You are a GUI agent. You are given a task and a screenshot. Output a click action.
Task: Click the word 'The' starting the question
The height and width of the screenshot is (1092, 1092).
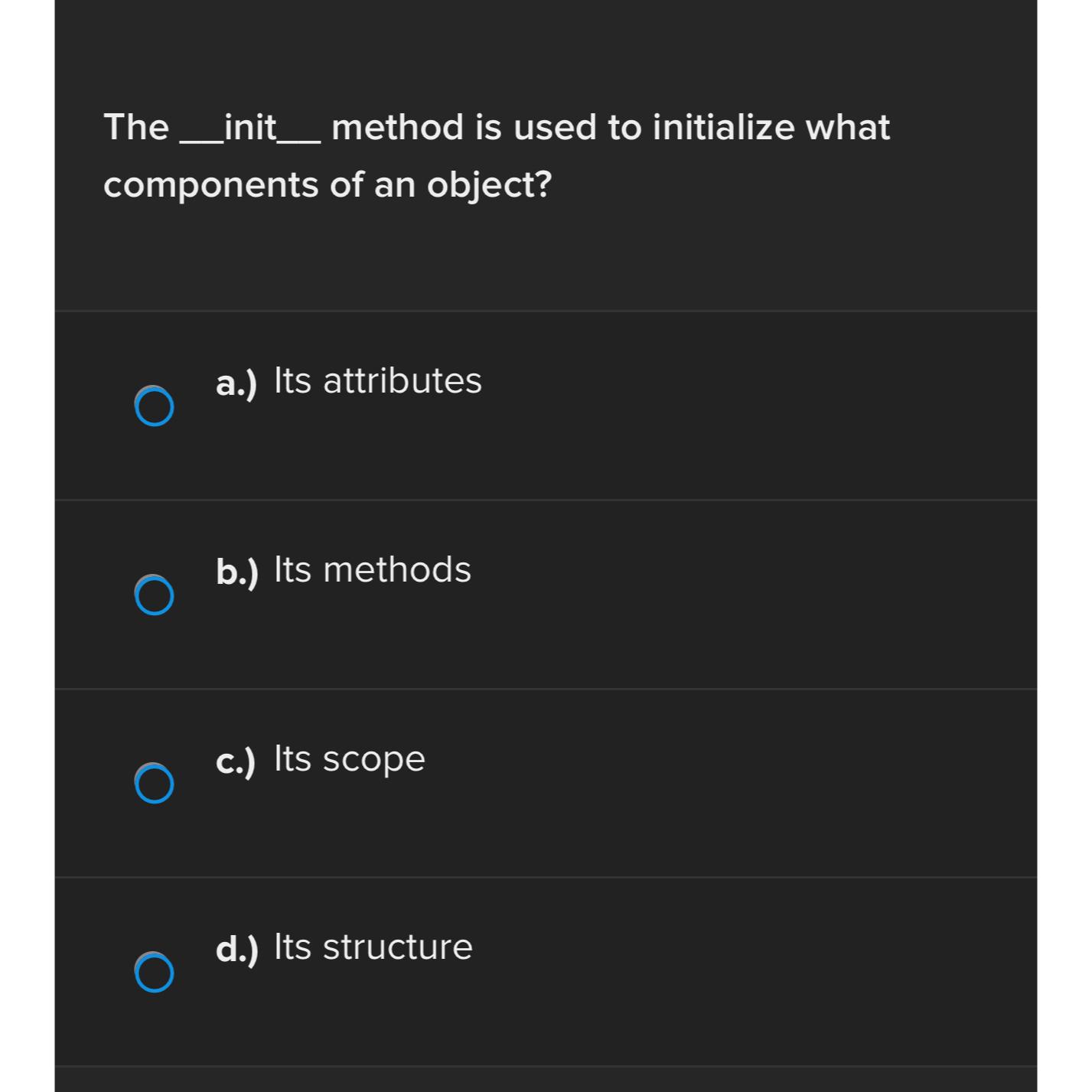coord(136,127)
